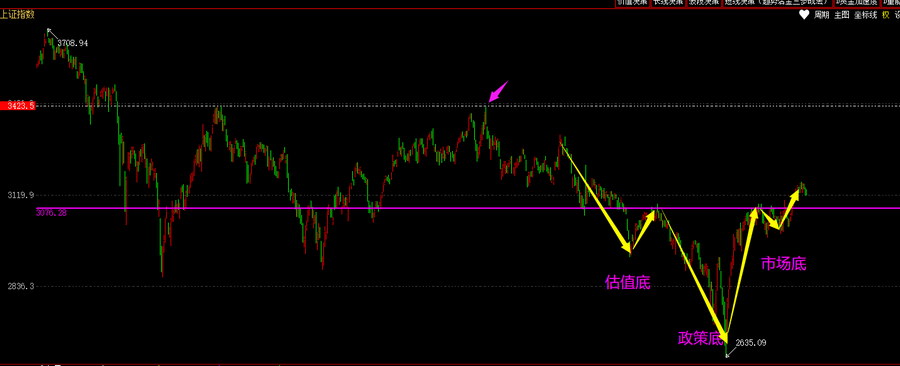Screen dimensions: 900x366
Task: Click the 2635.09 low price marker
Action: (751, 343)
